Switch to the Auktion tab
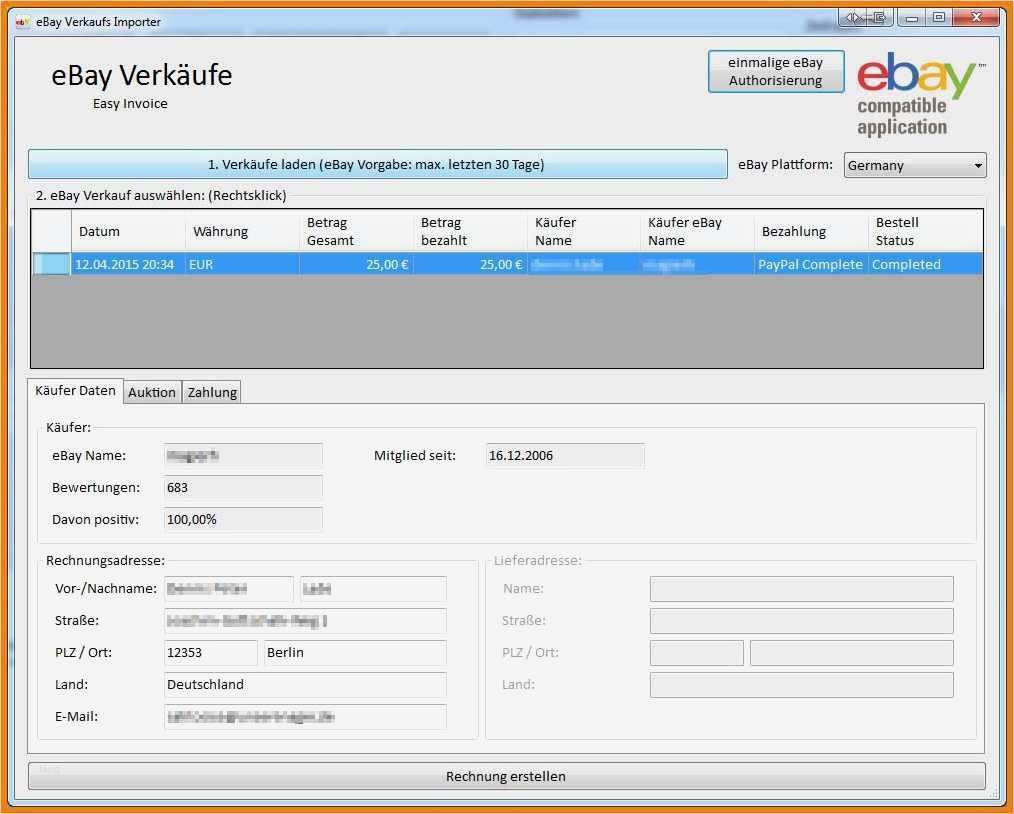 click(152, 392)
